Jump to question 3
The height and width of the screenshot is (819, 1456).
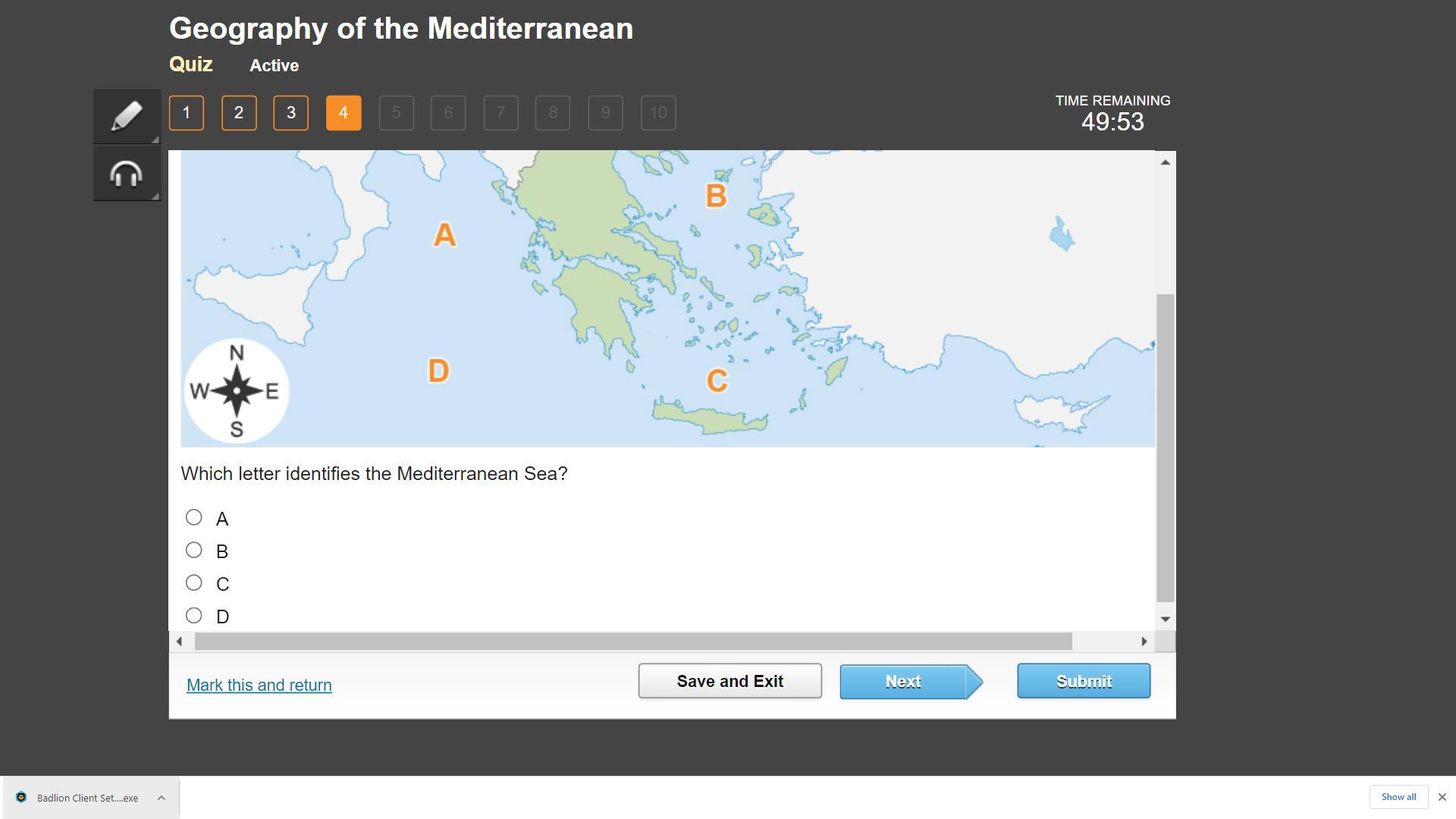click(x=291, y=113)
